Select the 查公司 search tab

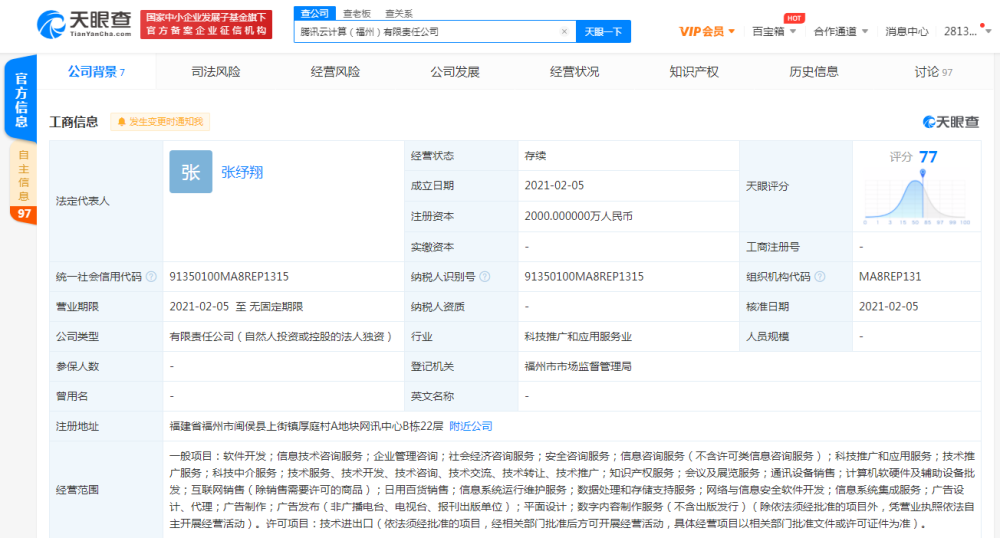[314, 13]
